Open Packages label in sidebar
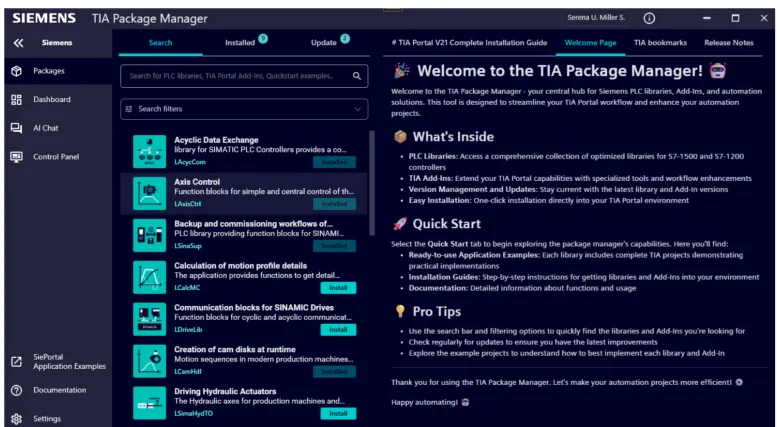Screen dimensions: 777x427 (x=49, y=71)
